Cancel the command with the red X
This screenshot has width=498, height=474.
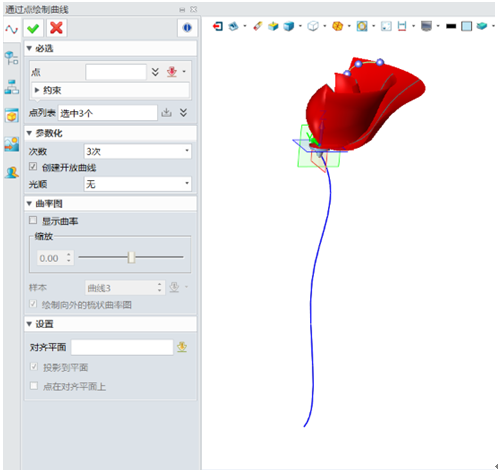click(56, 28)
